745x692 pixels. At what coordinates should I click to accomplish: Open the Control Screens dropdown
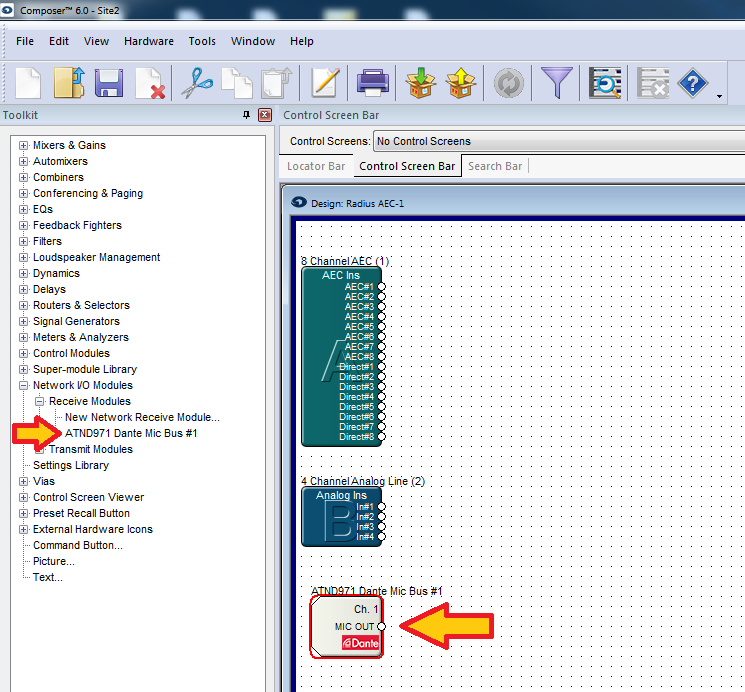click(559, 141)
